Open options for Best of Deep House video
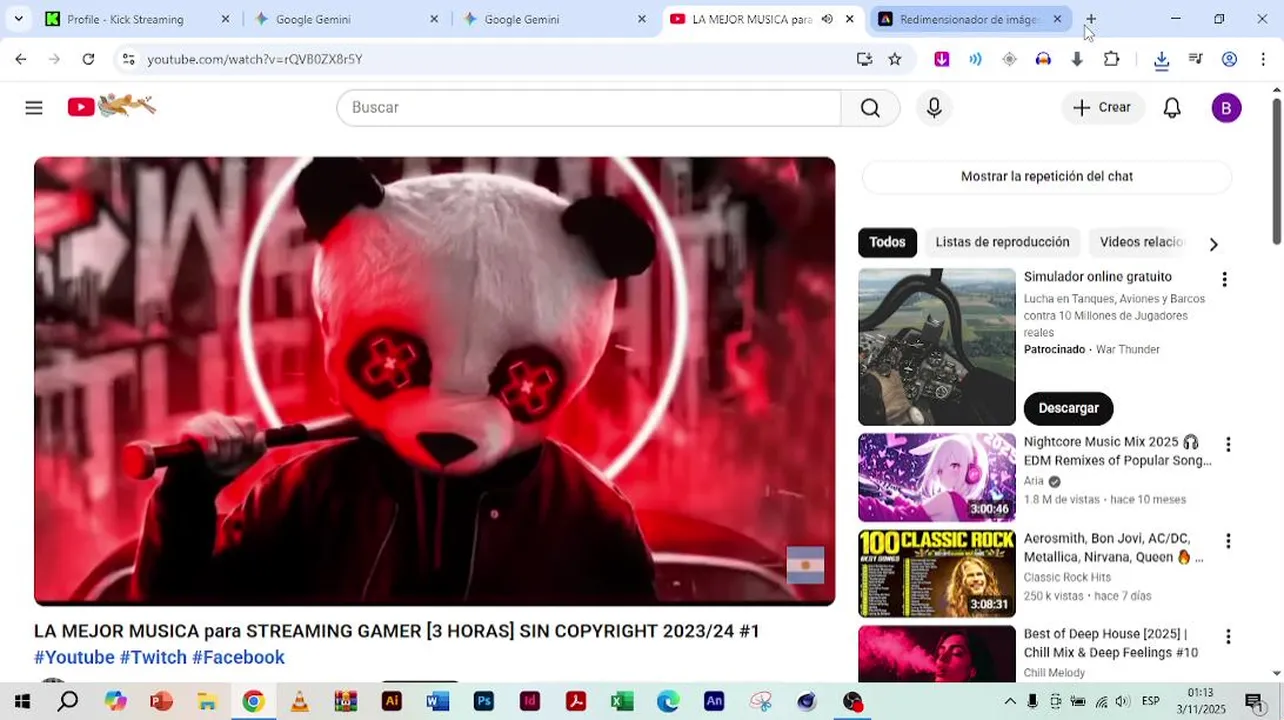The image size is (1284, 720). 1228,636
